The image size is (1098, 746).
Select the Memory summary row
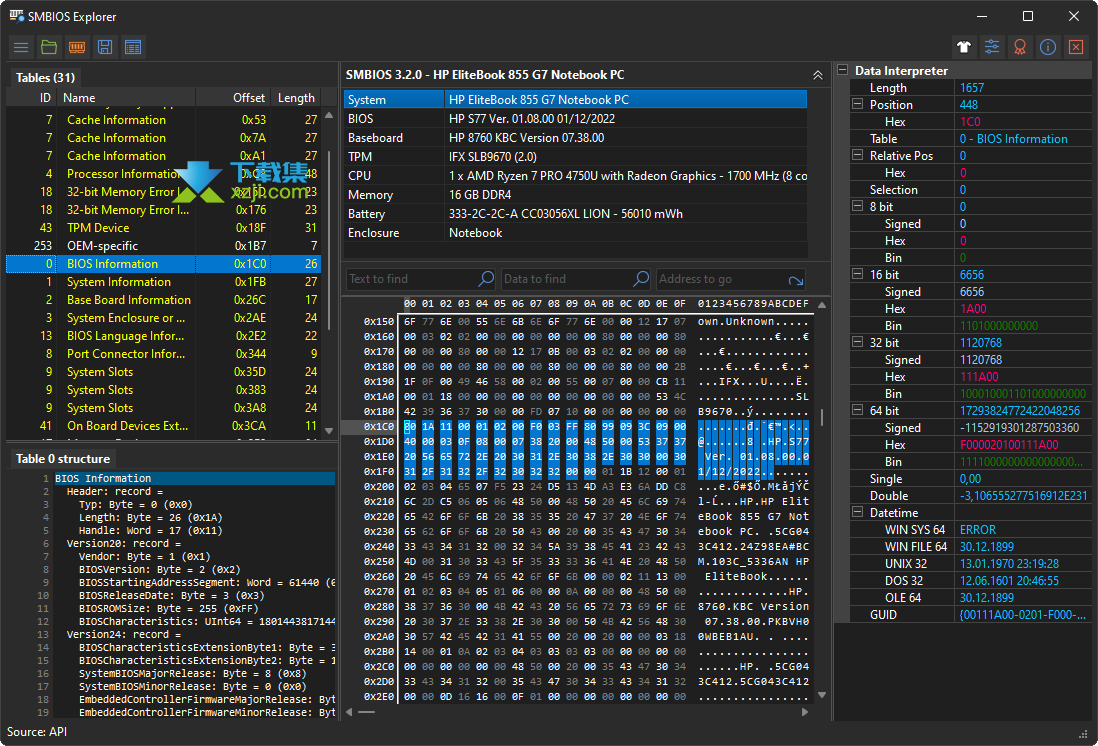point(575,195)
